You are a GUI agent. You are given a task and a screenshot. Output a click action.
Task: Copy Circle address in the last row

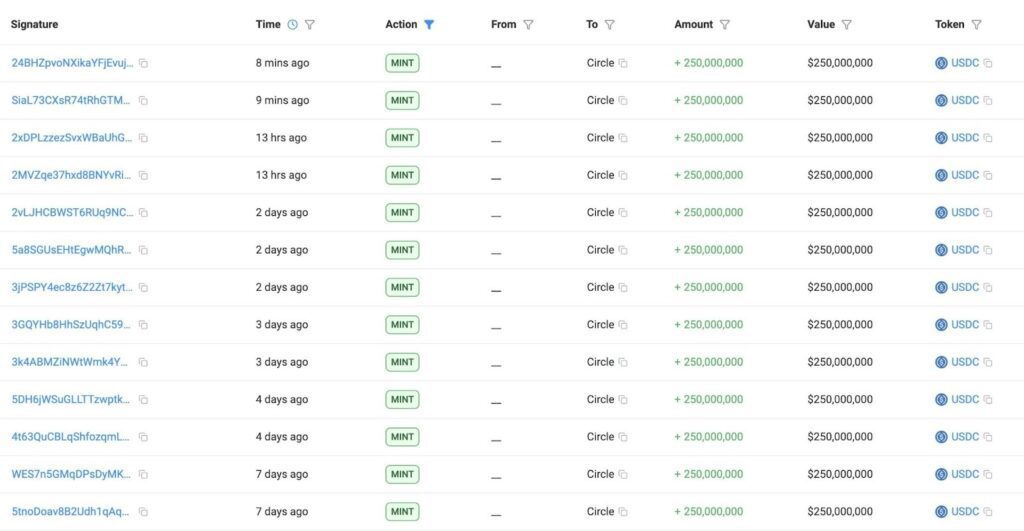623,511
